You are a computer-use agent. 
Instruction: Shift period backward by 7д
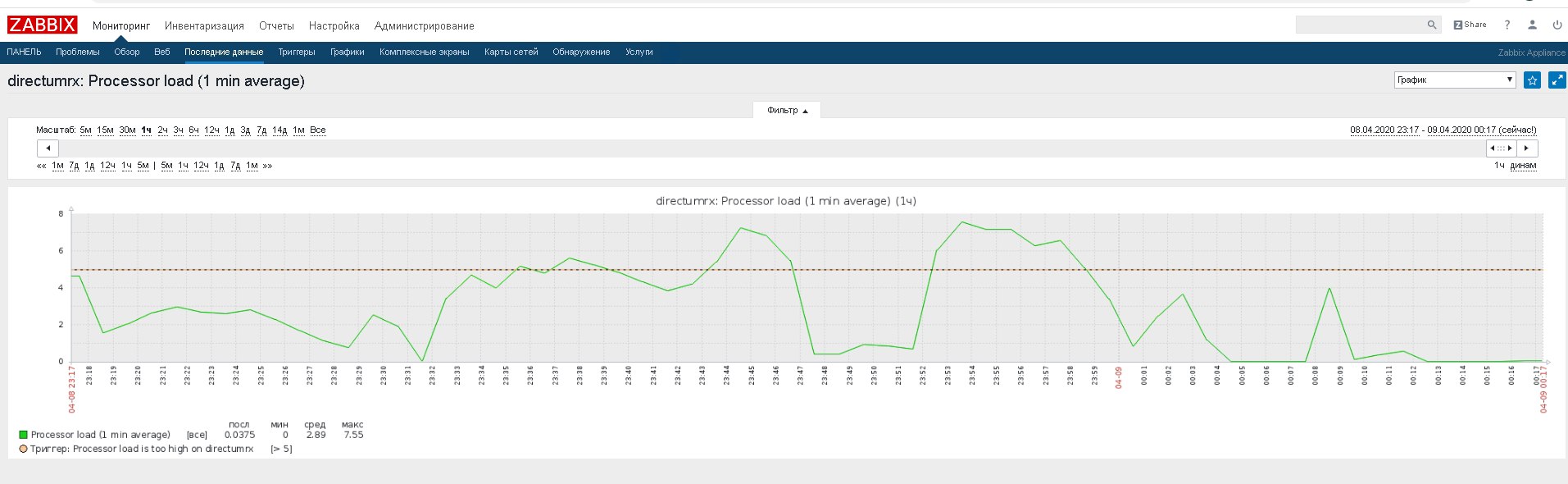click(x=74, y=166)
